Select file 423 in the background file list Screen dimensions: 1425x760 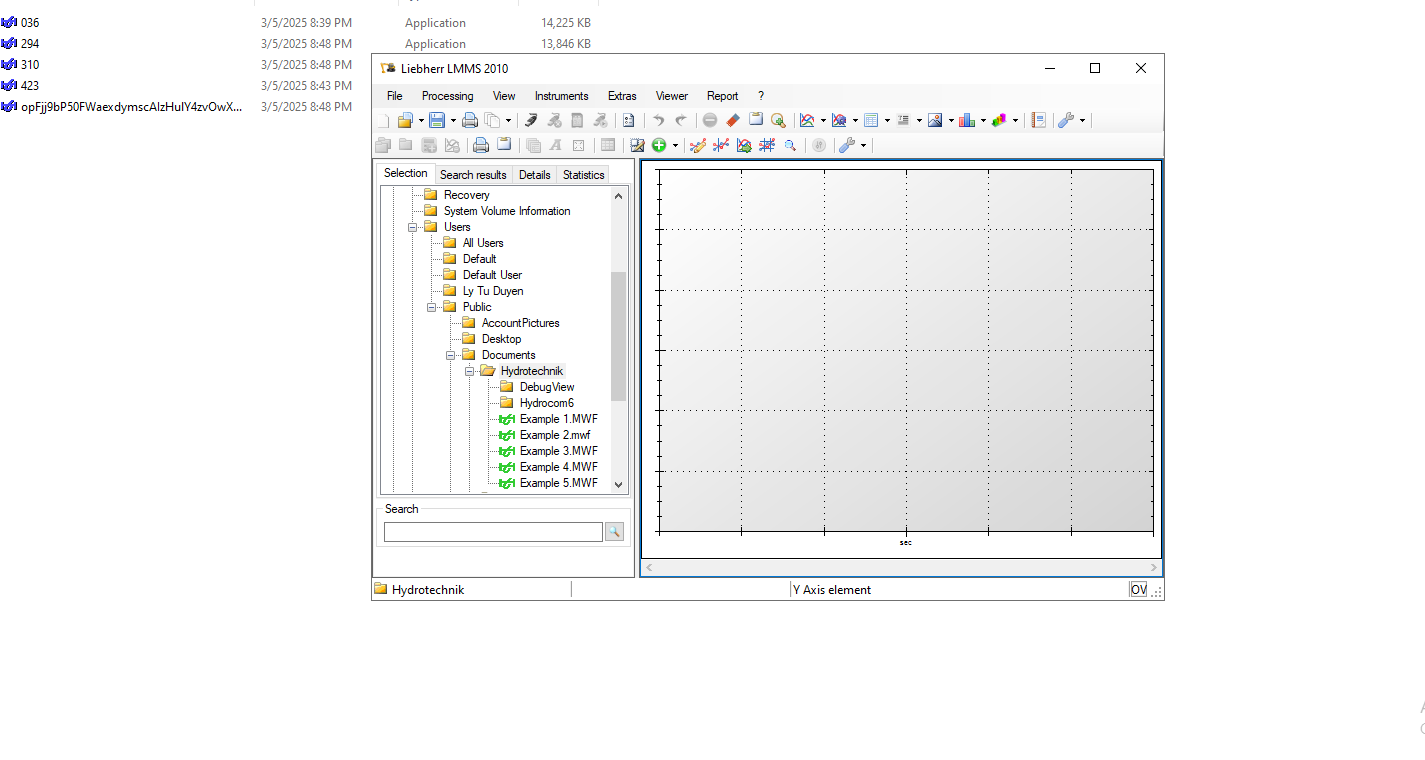pyautogui.click(x=30, y=85)
